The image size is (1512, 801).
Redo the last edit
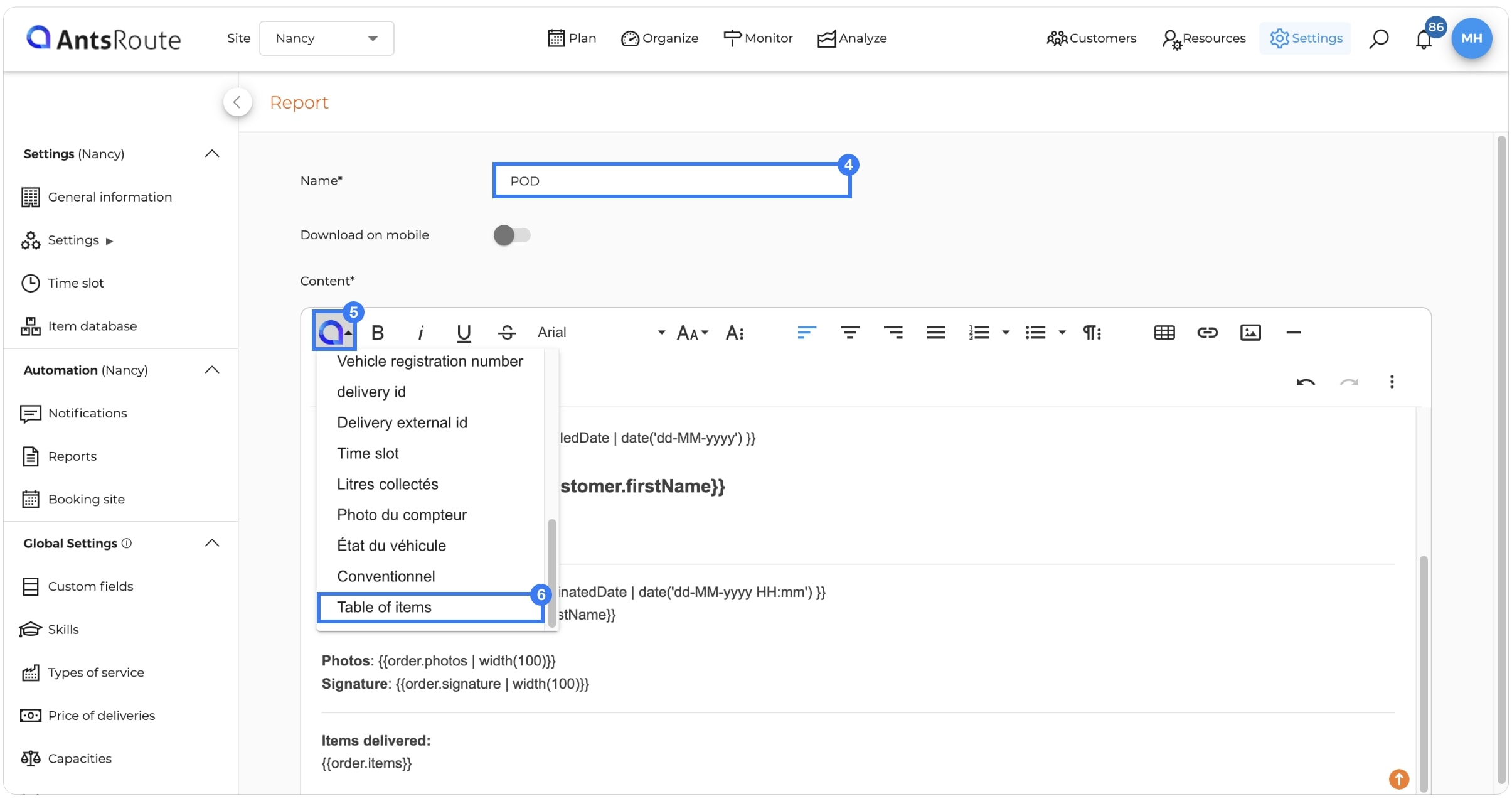tap(1349, 382)
